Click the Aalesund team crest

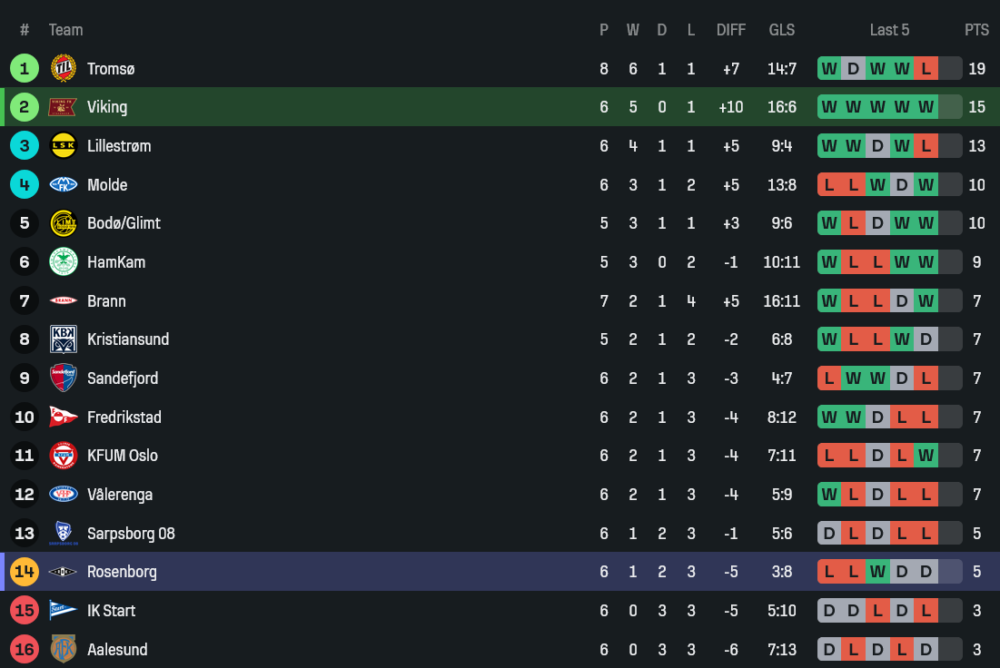(x=63, y=649)
